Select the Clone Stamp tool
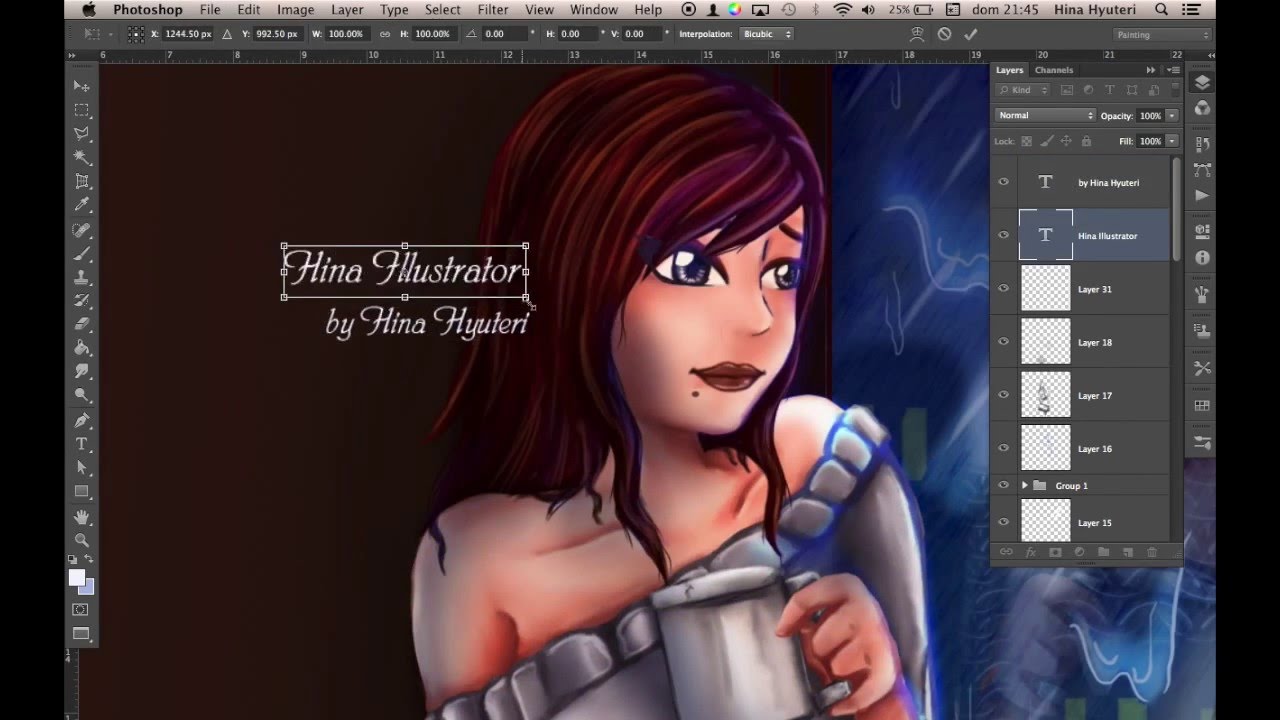 click(82, 278)
